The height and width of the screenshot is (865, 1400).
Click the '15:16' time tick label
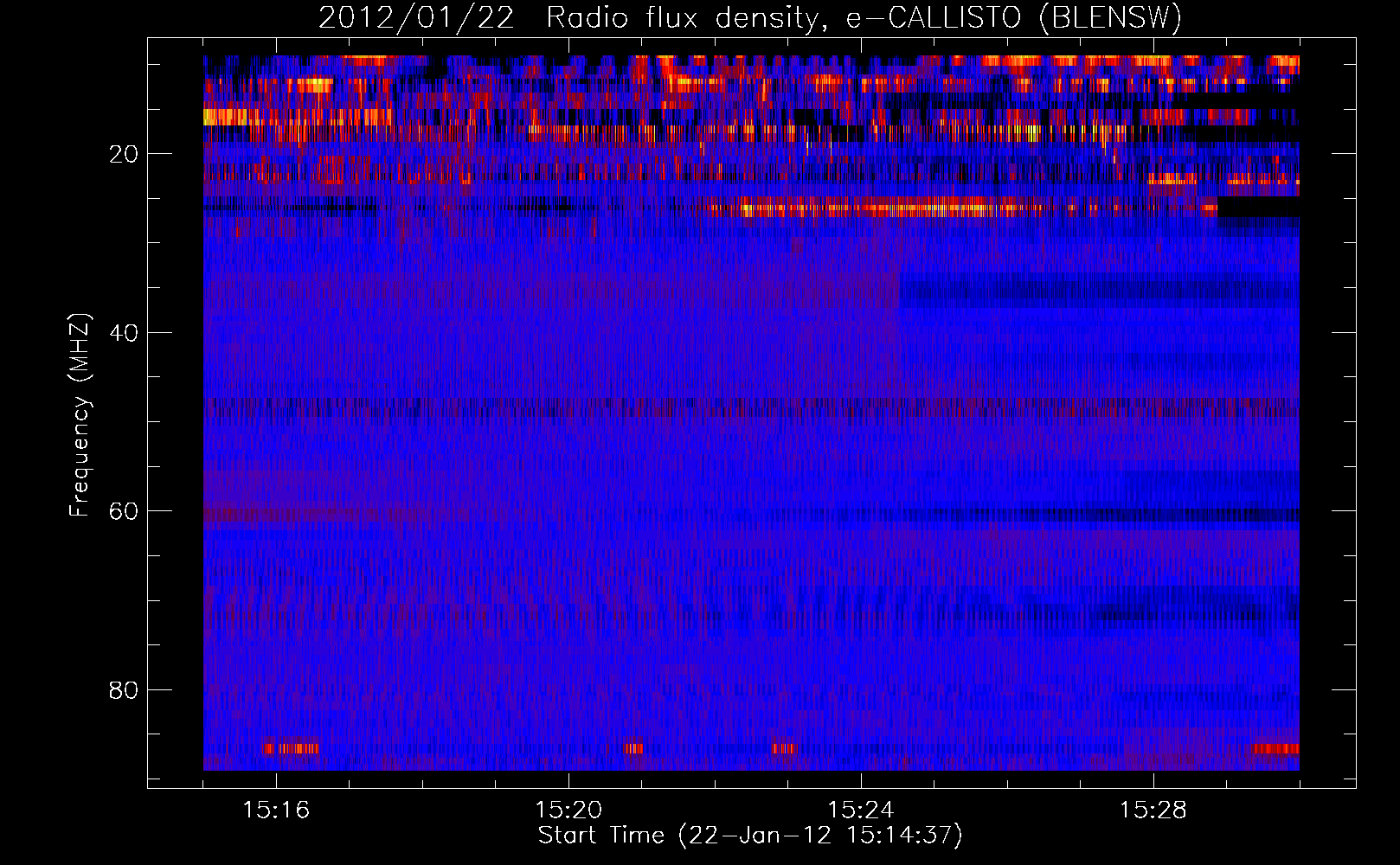click(x=276, y=811)
